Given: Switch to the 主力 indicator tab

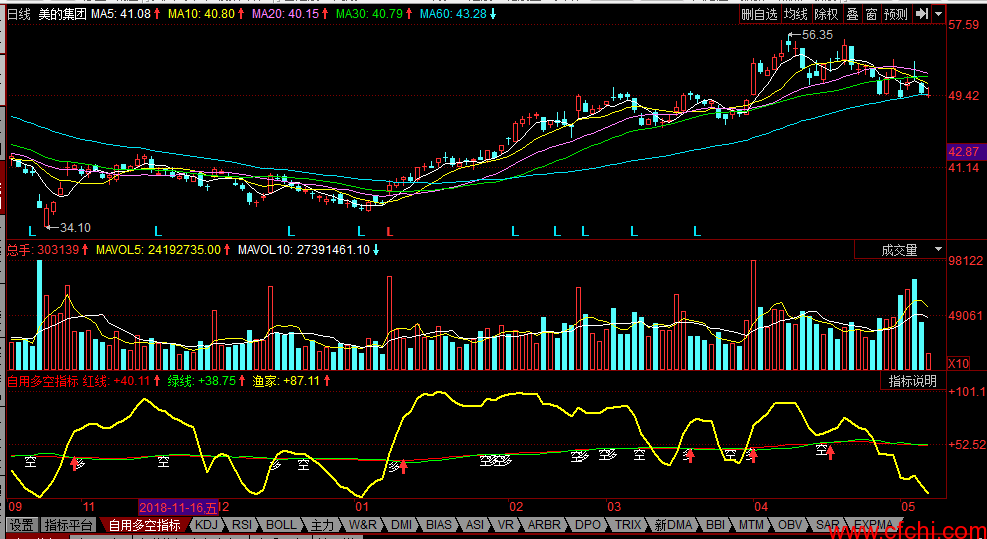Looking at the screenshot, I should 322,525.
